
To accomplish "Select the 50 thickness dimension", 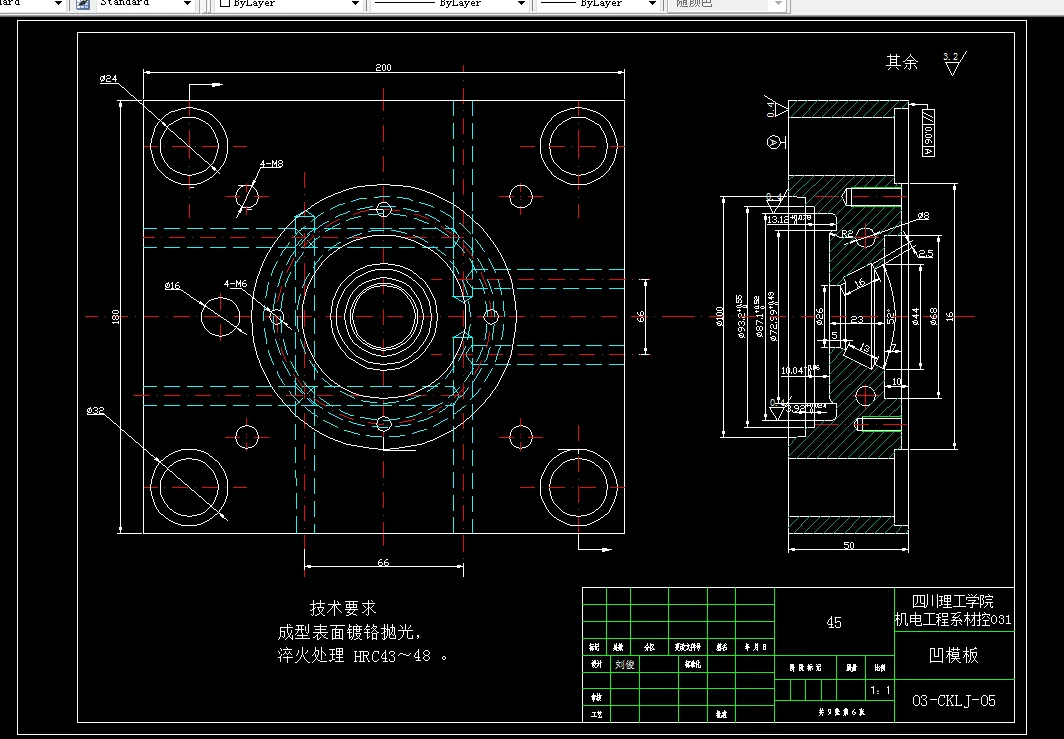I will pos(849,545).
